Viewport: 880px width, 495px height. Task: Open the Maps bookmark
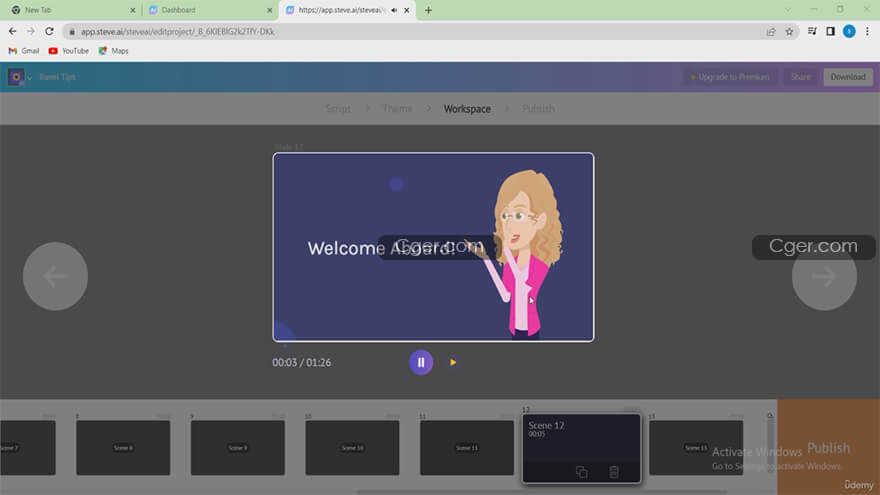[x=113, y=51]
